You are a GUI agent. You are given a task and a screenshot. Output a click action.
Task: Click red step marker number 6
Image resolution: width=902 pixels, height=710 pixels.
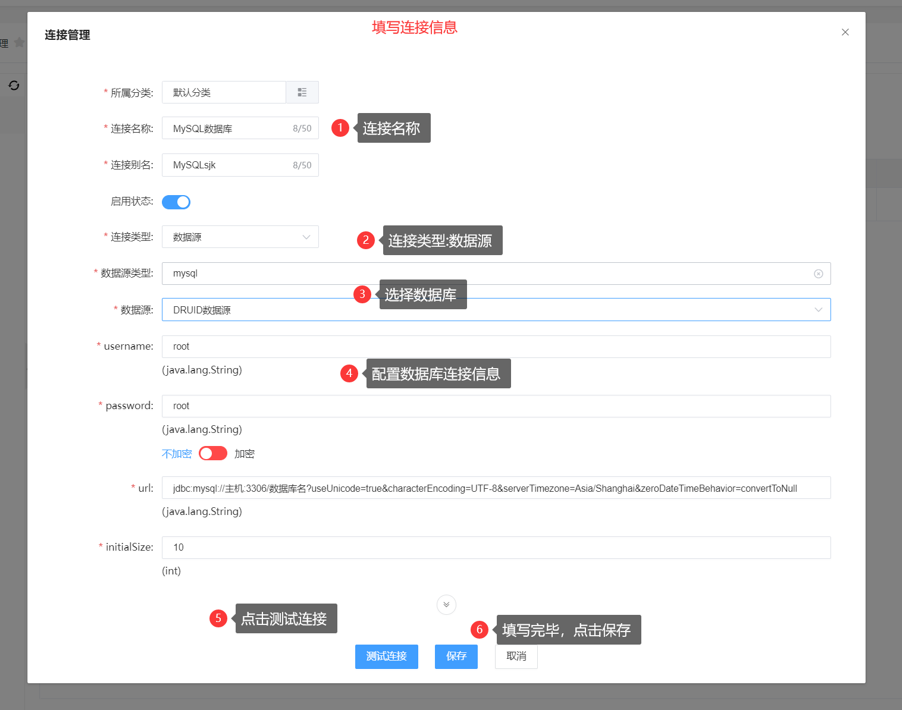pyautogui.click(x=479, y=630)
